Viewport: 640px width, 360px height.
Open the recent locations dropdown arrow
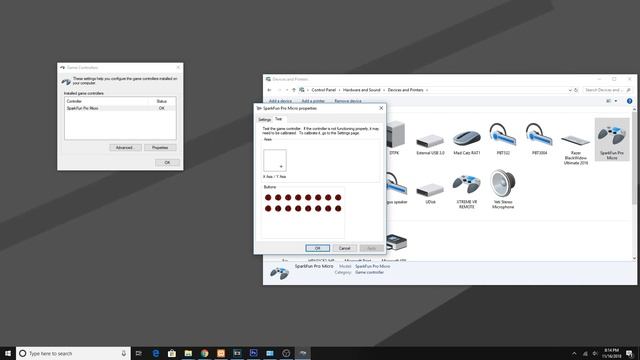click(x=287, y=90)
